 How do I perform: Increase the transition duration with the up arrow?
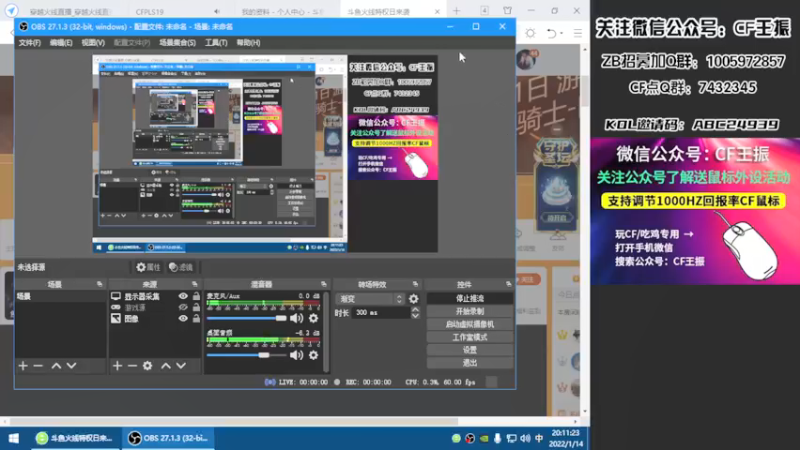pos(415,309)
